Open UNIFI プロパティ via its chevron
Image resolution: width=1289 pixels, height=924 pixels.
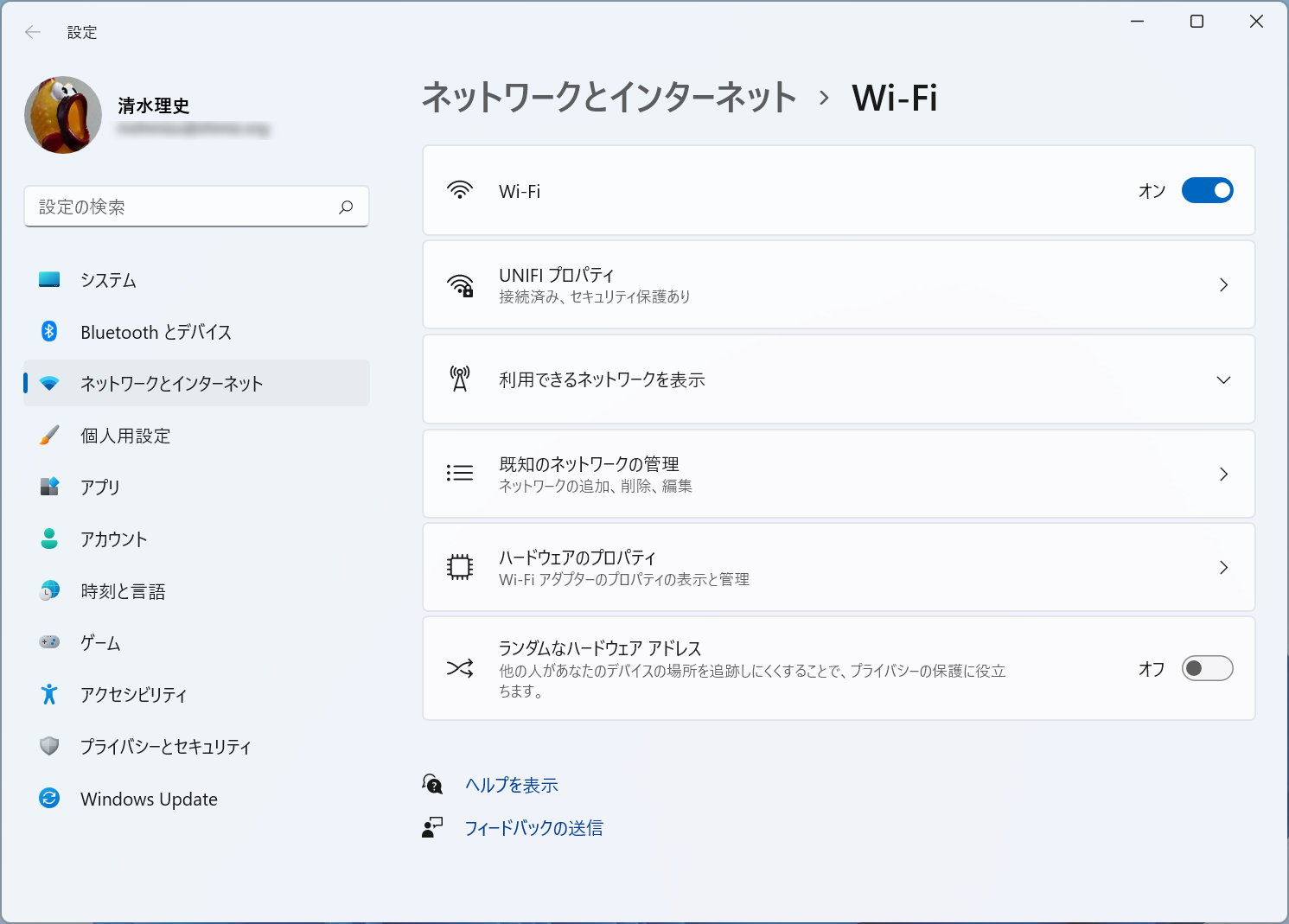[x=1223, y=284]
